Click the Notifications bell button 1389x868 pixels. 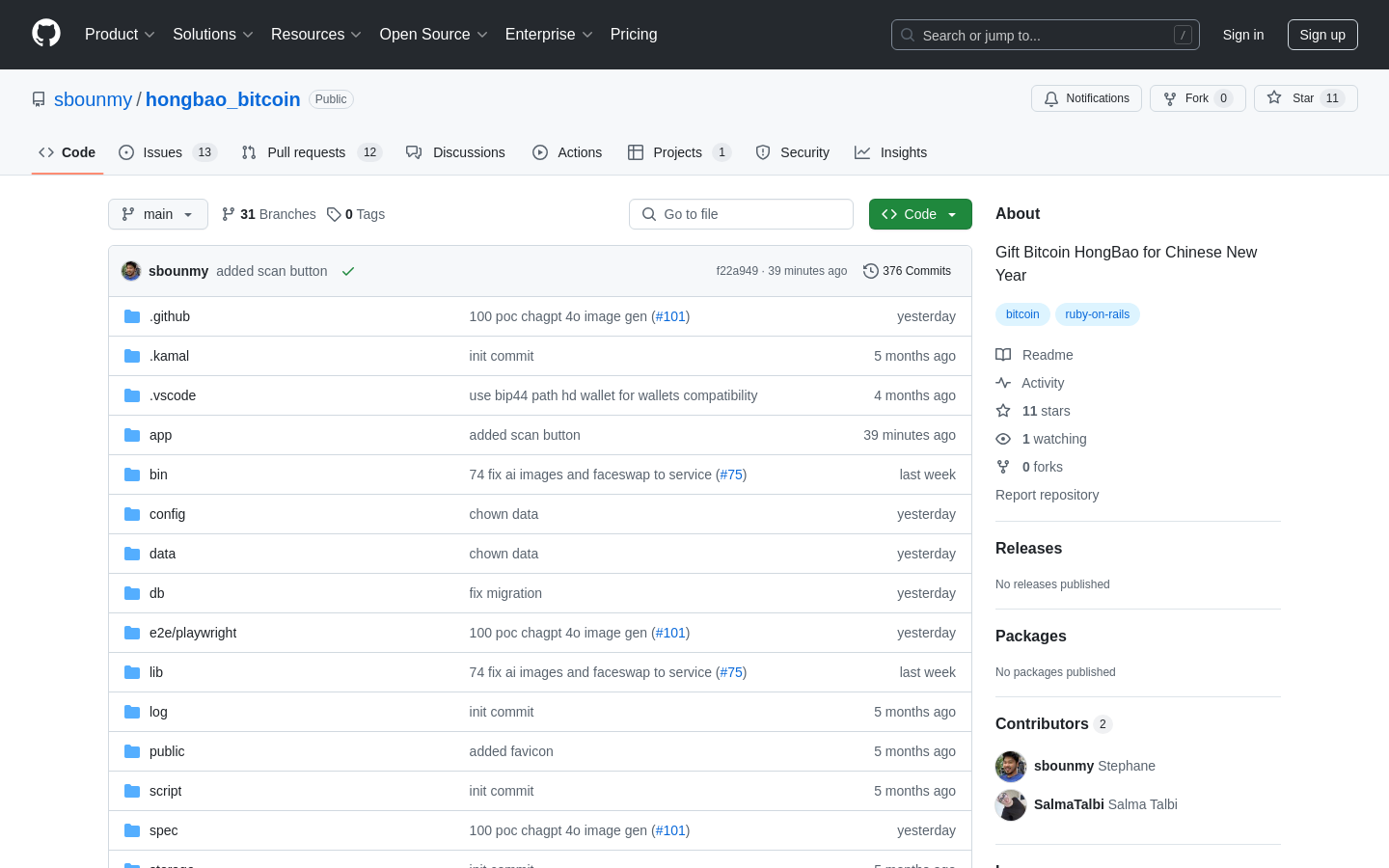(x=1086, y=98)
